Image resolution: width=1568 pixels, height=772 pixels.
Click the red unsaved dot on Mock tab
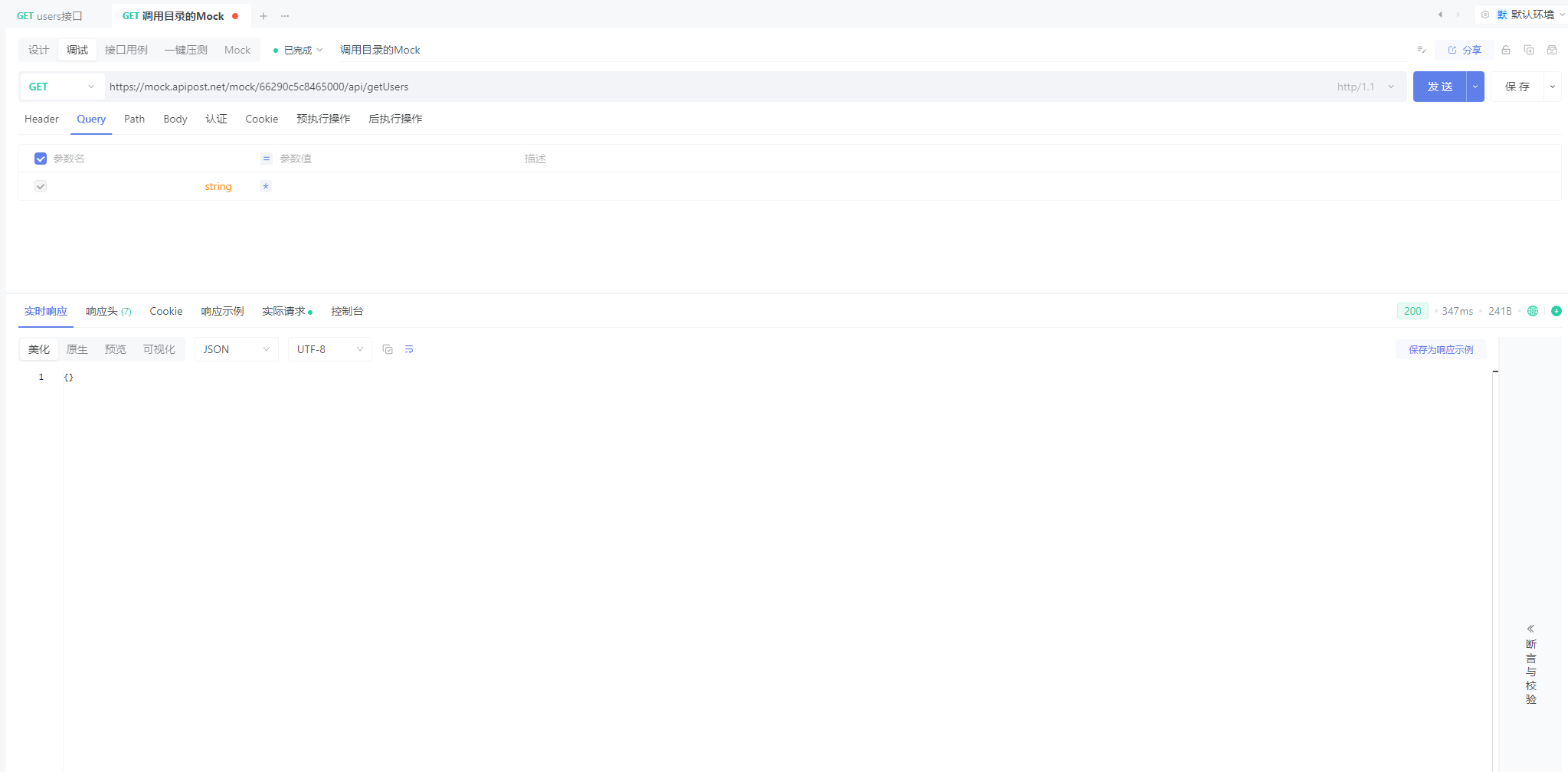pyautogui.click(x=235, y=16)
